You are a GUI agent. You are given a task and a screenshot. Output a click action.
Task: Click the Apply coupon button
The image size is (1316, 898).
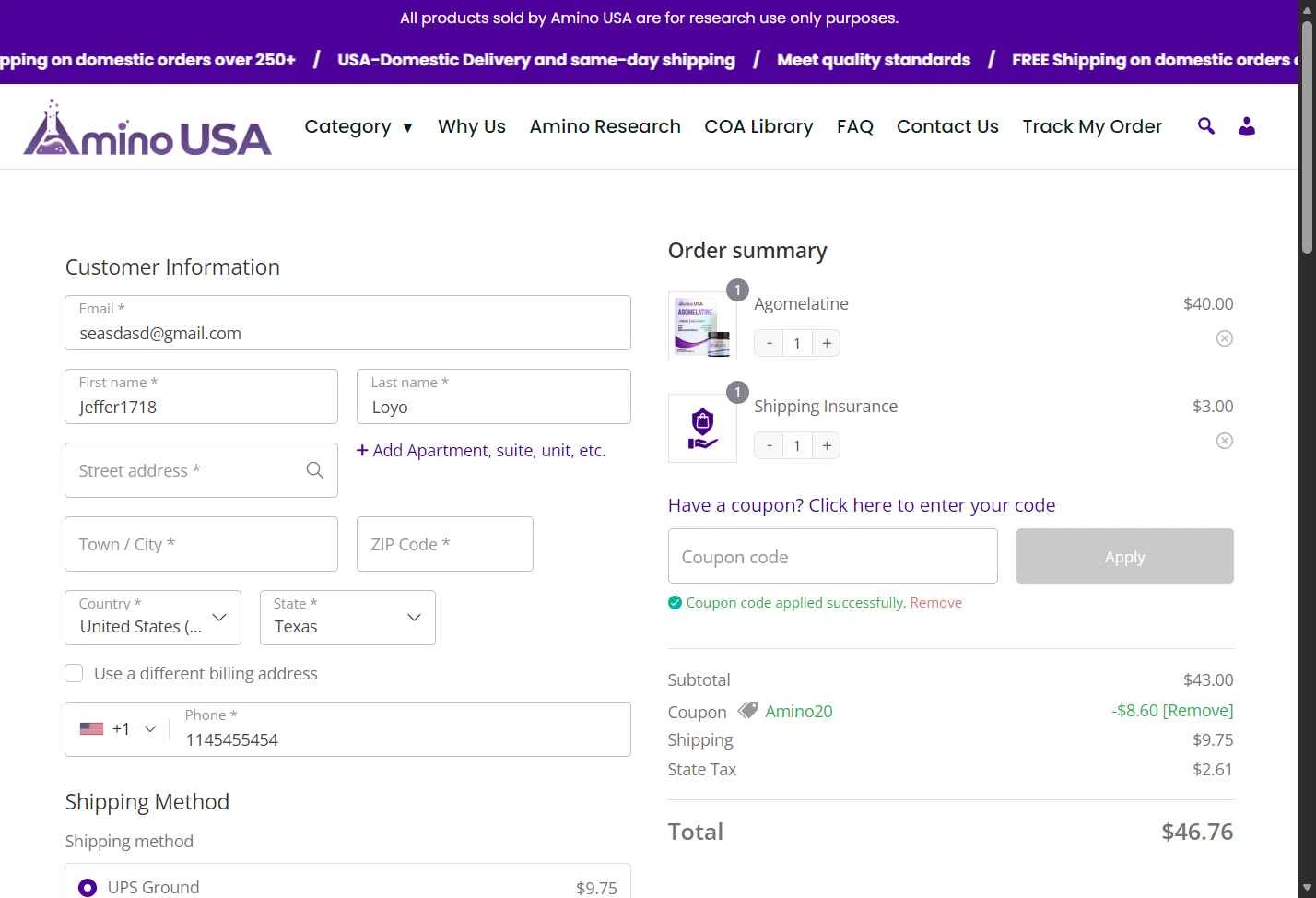click(1124, 556)
